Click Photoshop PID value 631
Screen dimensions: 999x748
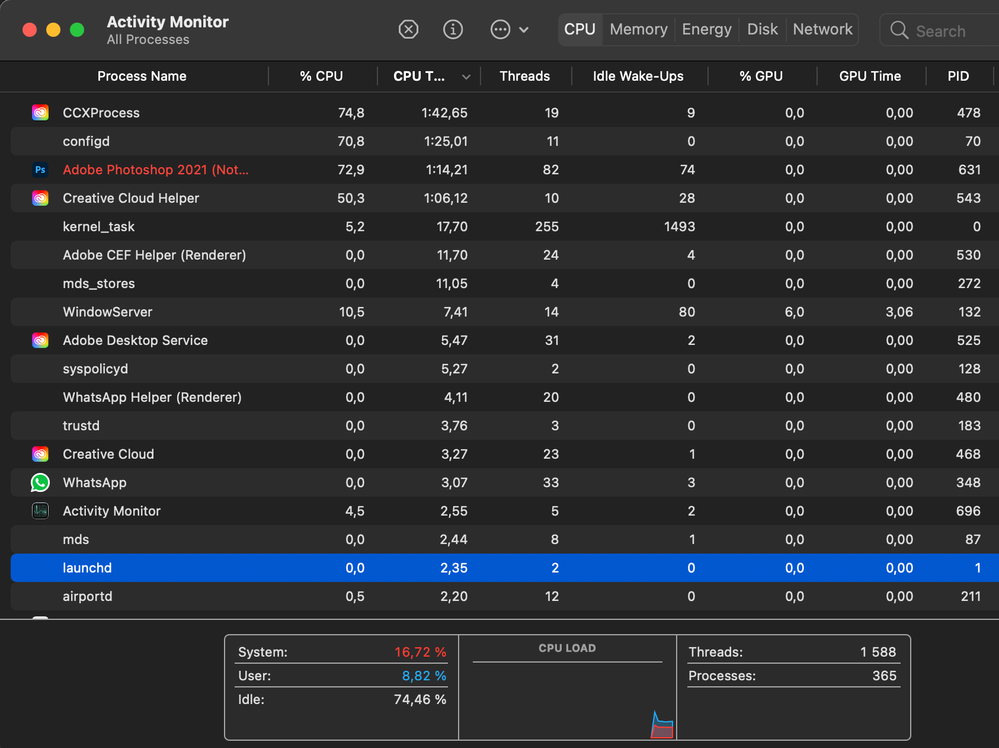969,170
